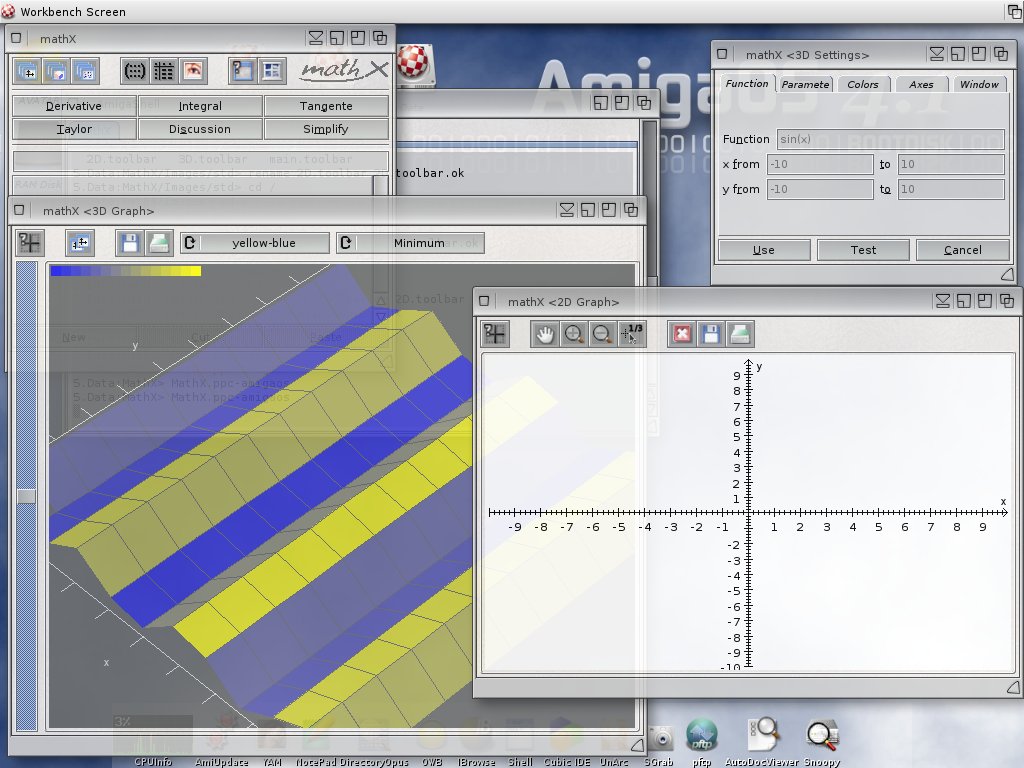Click the x to input field

[x=951, y=164]
